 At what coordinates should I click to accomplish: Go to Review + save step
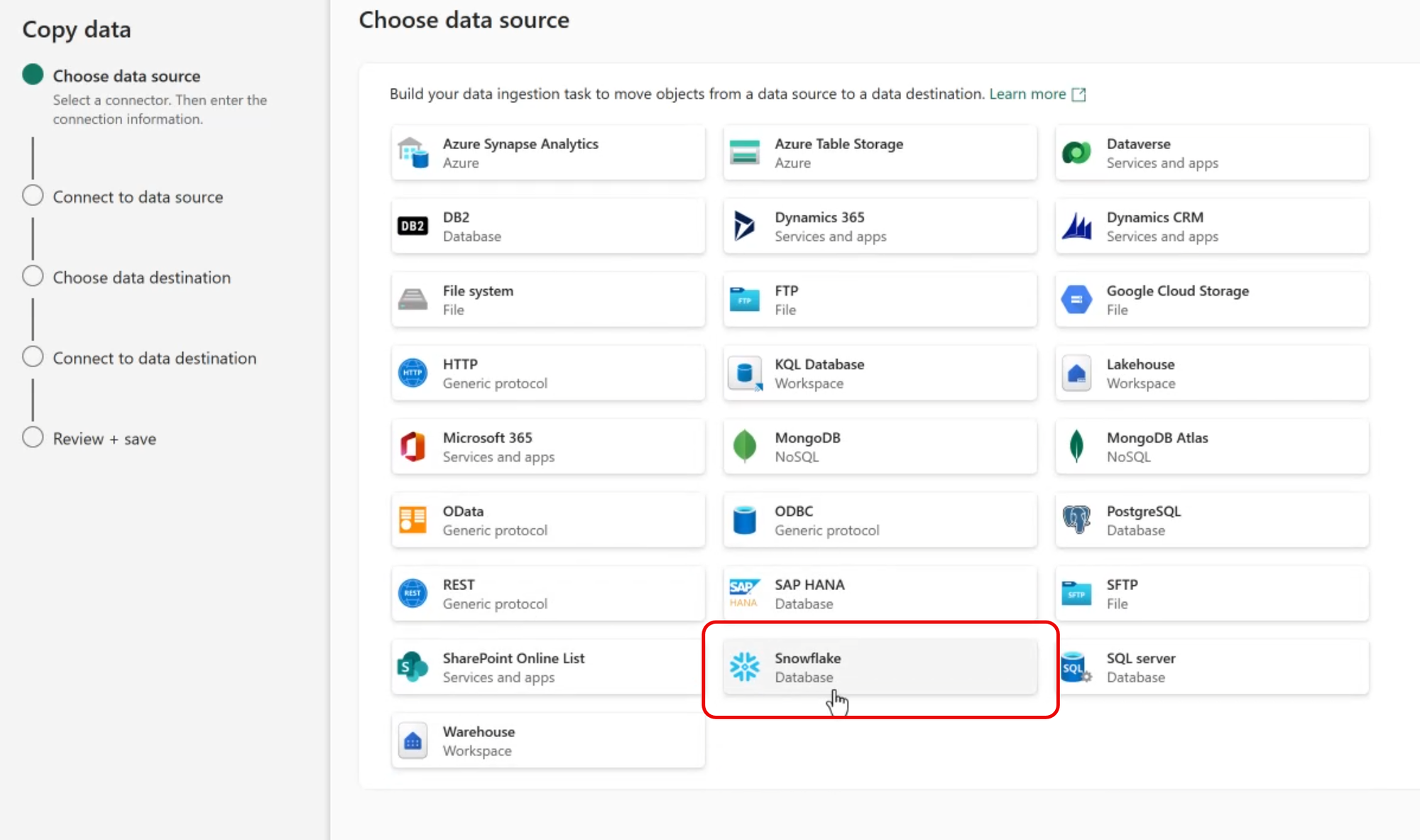[104, 439]
